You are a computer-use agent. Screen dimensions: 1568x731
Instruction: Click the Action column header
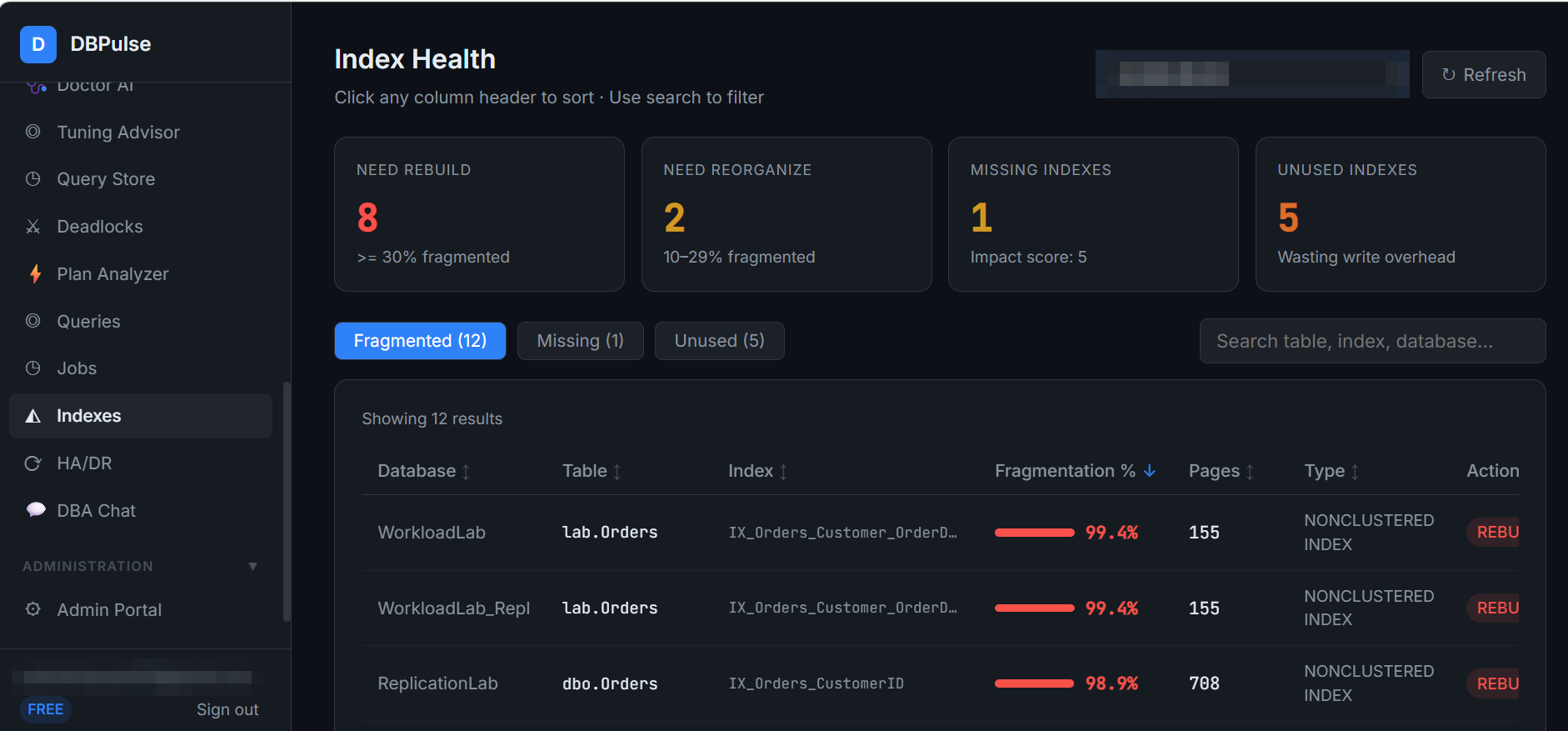pyautogui.click(x=1492, y=471)
